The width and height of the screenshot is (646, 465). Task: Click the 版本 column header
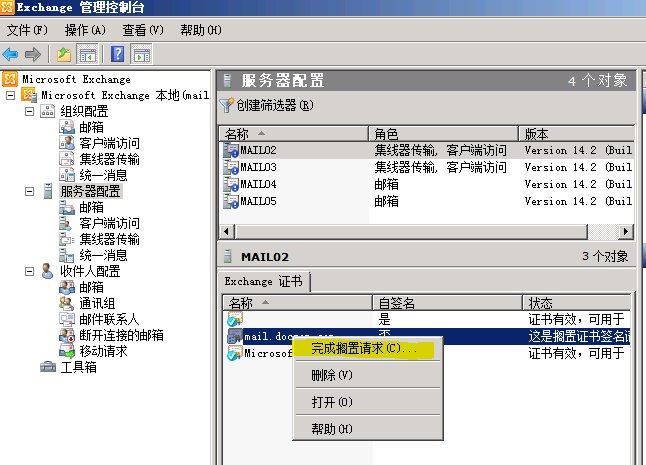coord(576,134)
